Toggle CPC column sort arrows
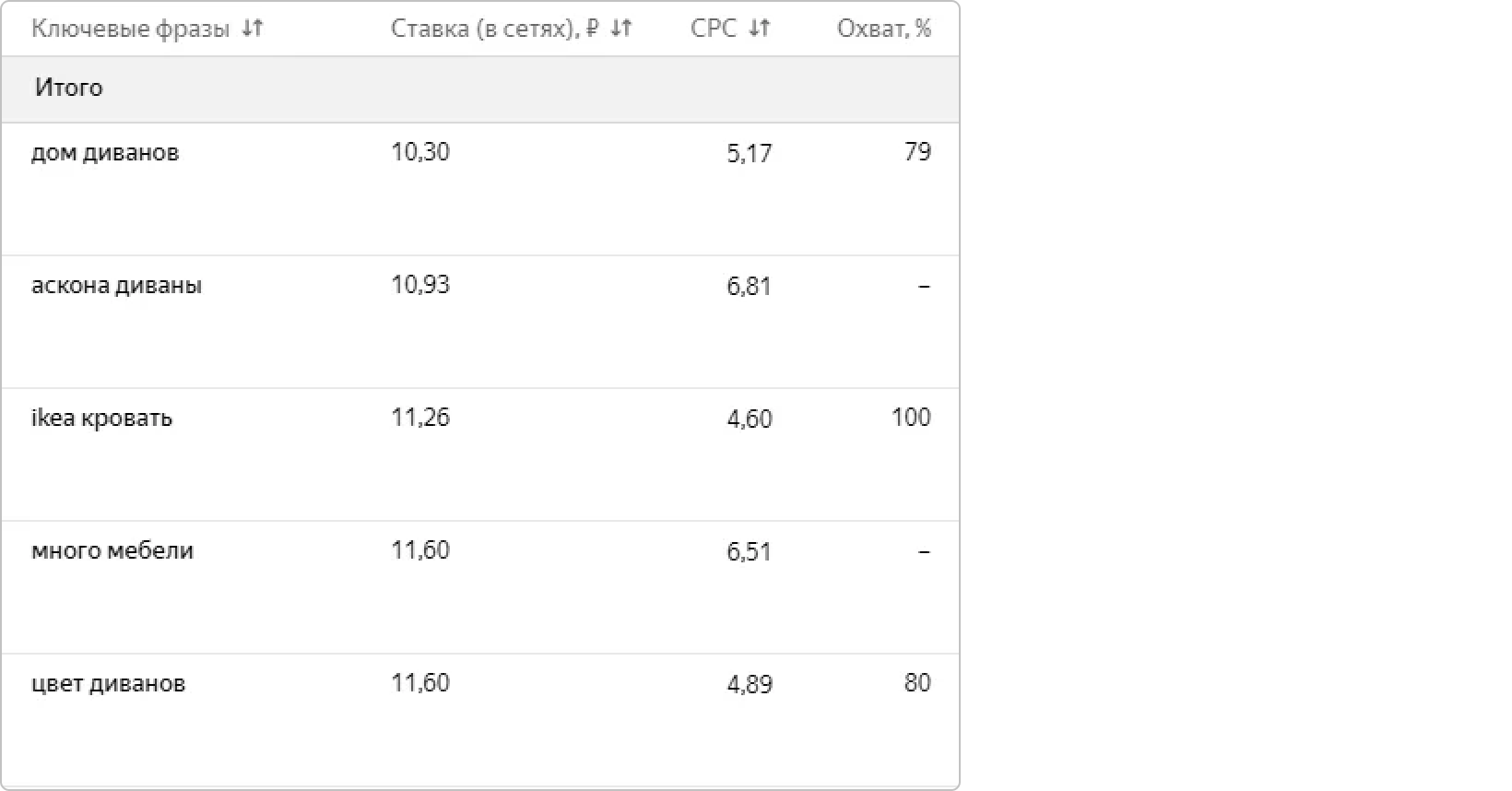Viewport: 1512px width, 791px height. tap(759, 29)
